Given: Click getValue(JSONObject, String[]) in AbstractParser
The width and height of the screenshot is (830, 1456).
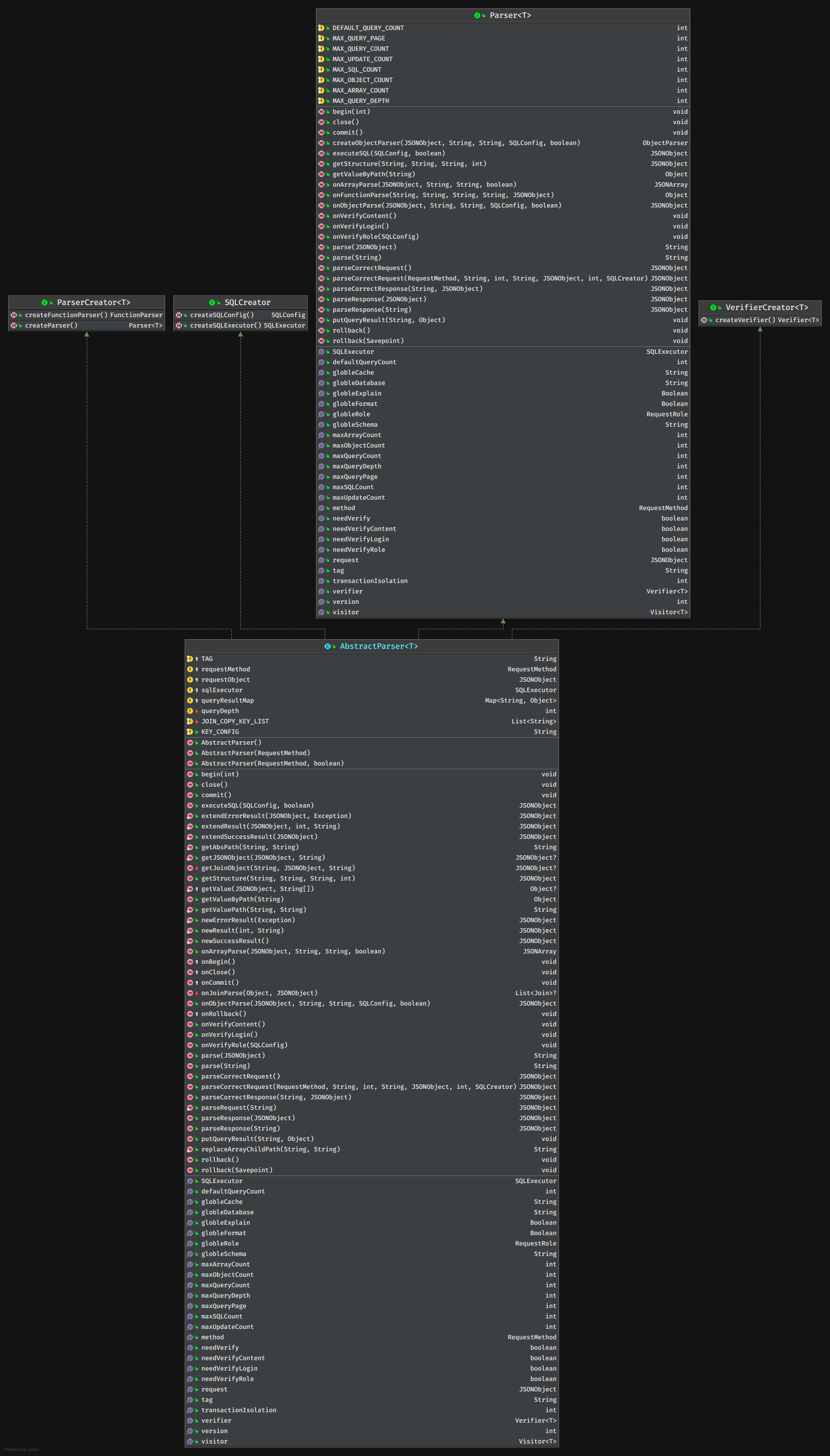Looking at the screenshot, I should tap(372, 888).
